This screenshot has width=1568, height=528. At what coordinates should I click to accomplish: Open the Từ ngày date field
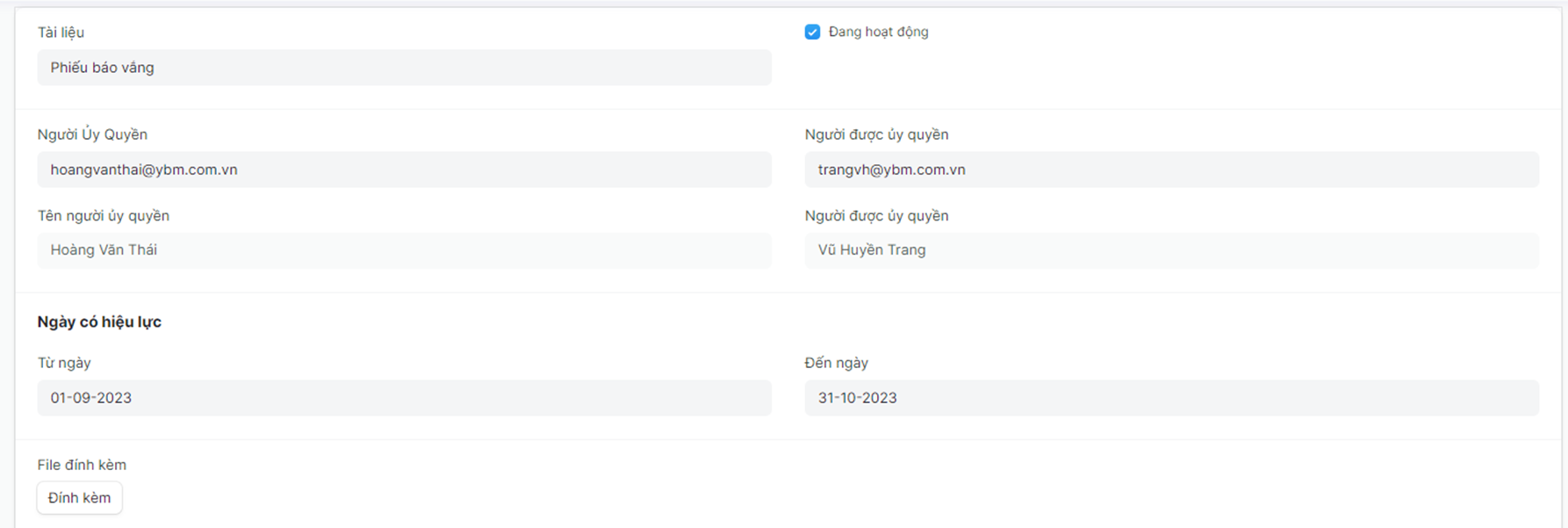pyautogui.click(x=404, y=398)
